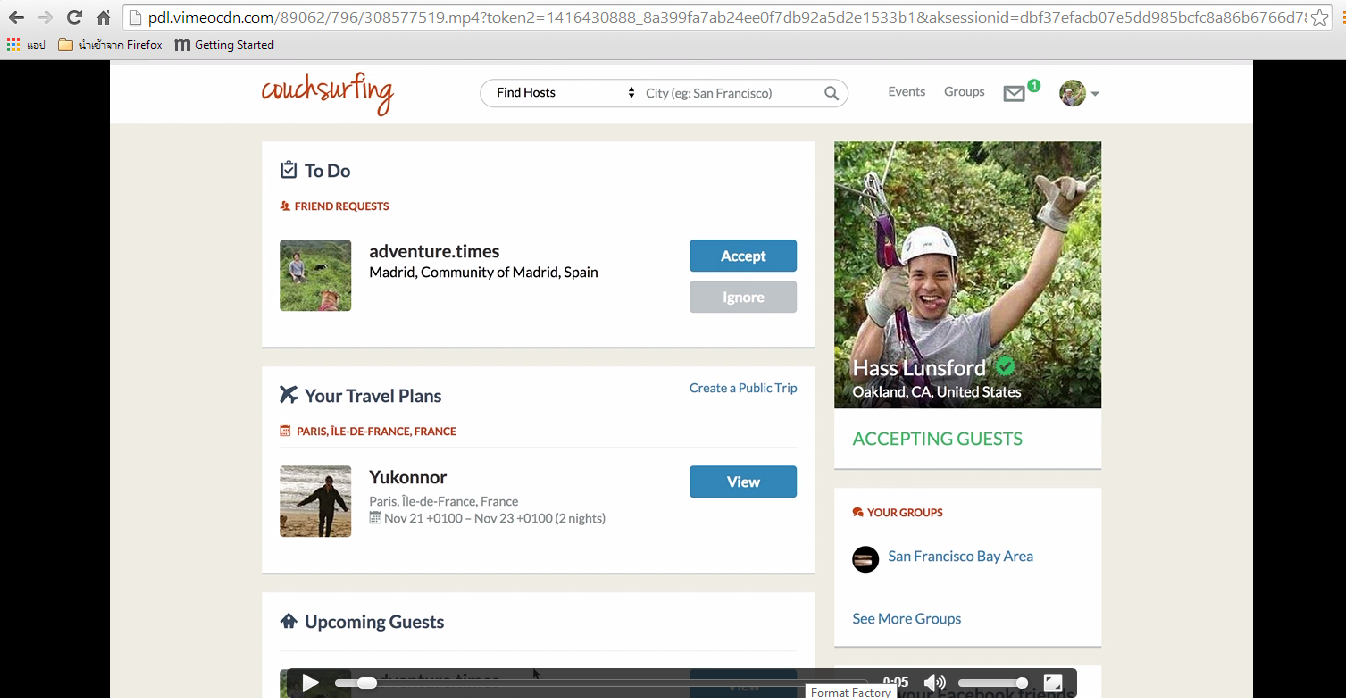Click the search magnifier icon

point(831,93)
